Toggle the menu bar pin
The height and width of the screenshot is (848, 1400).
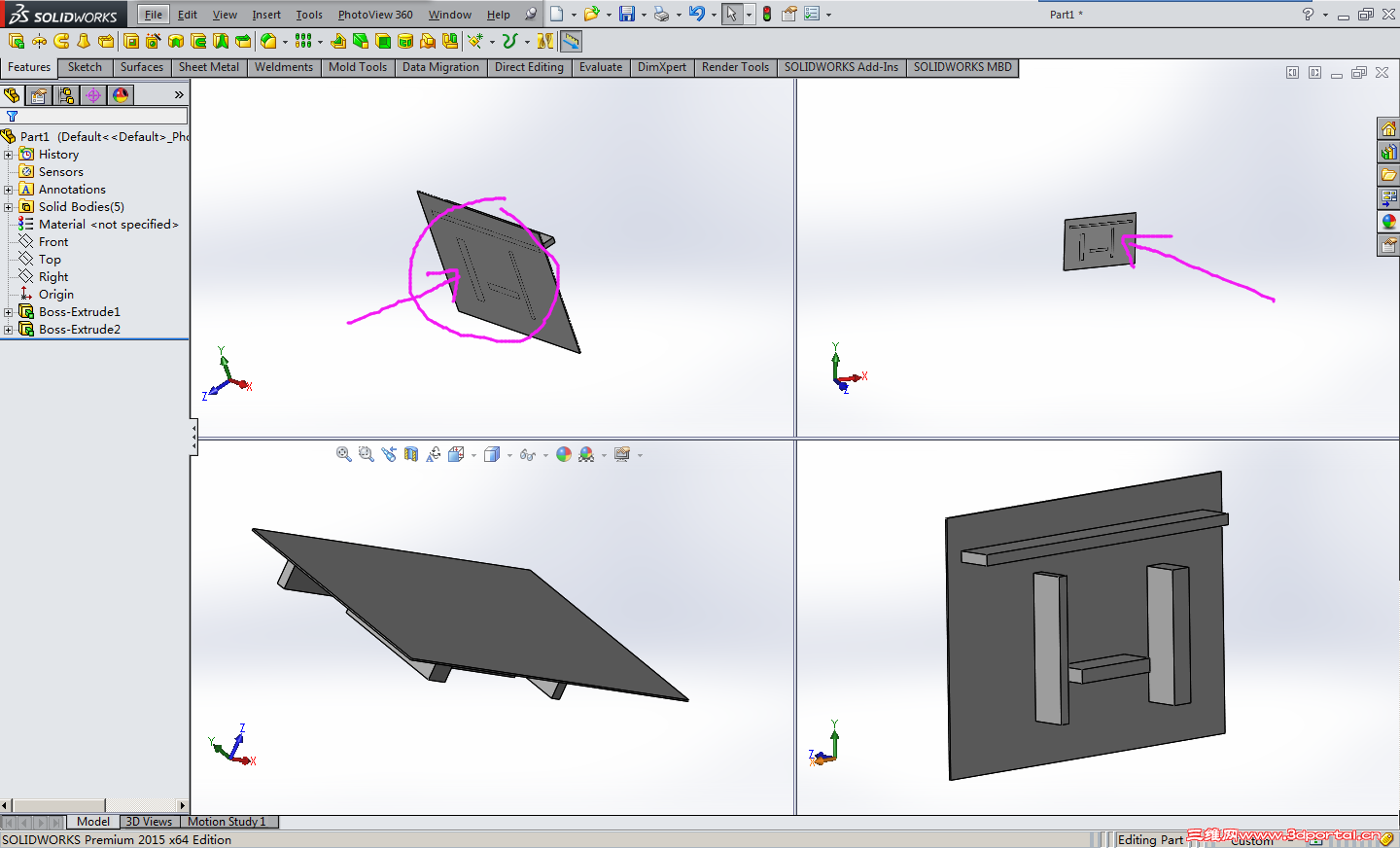click(531, 14)
